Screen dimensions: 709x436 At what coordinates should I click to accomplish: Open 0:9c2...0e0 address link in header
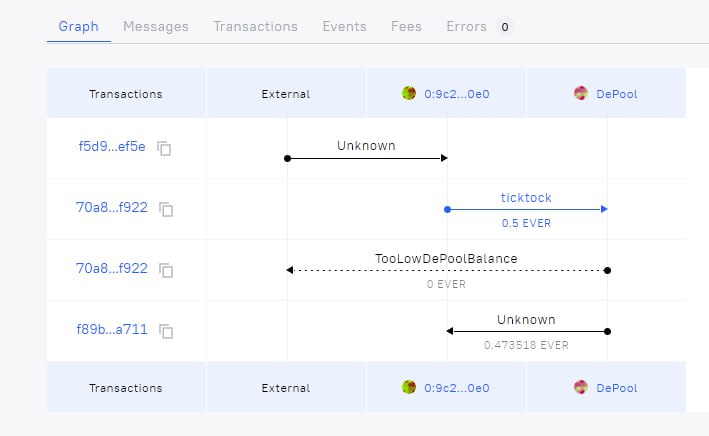456,94
